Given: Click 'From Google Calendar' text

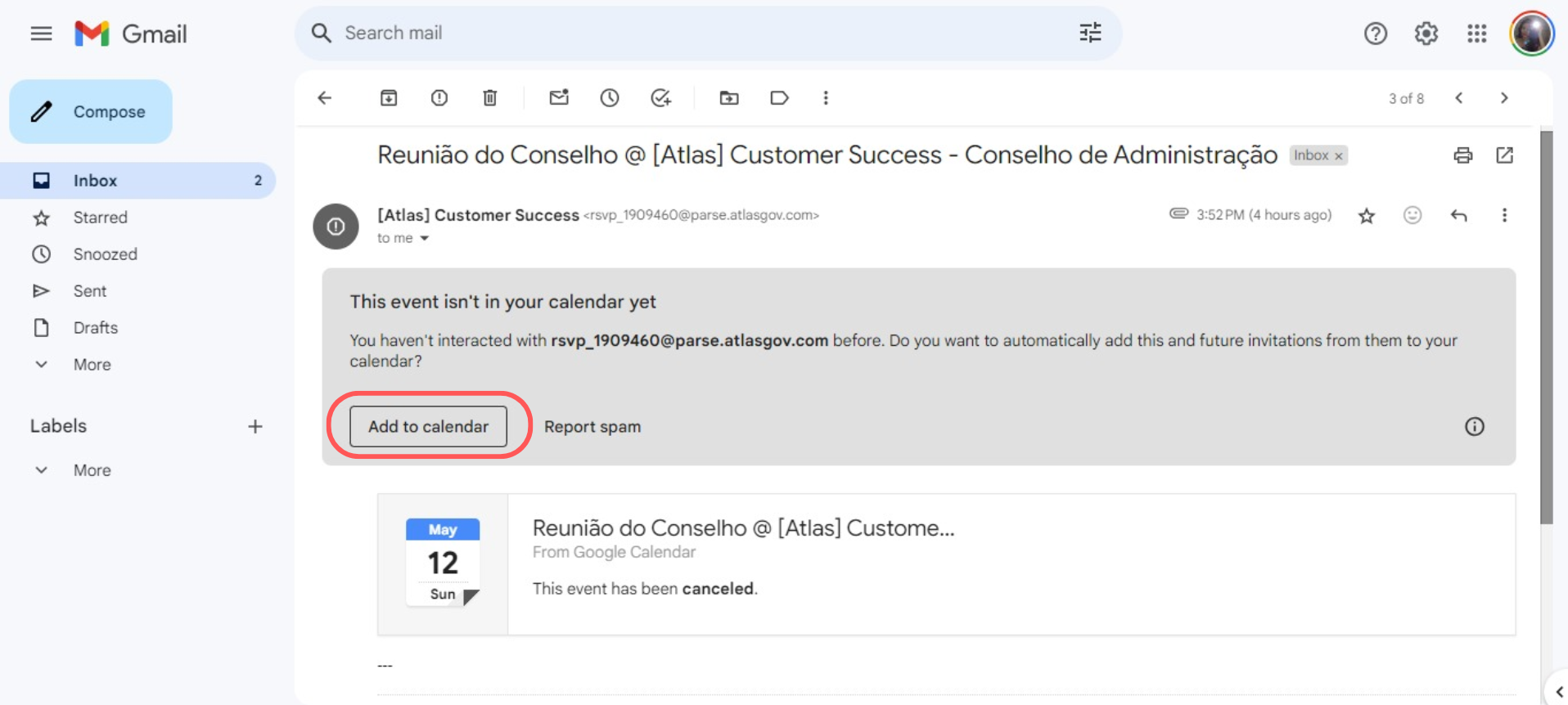Looking at the screenshot, I should tap(614, 552).
